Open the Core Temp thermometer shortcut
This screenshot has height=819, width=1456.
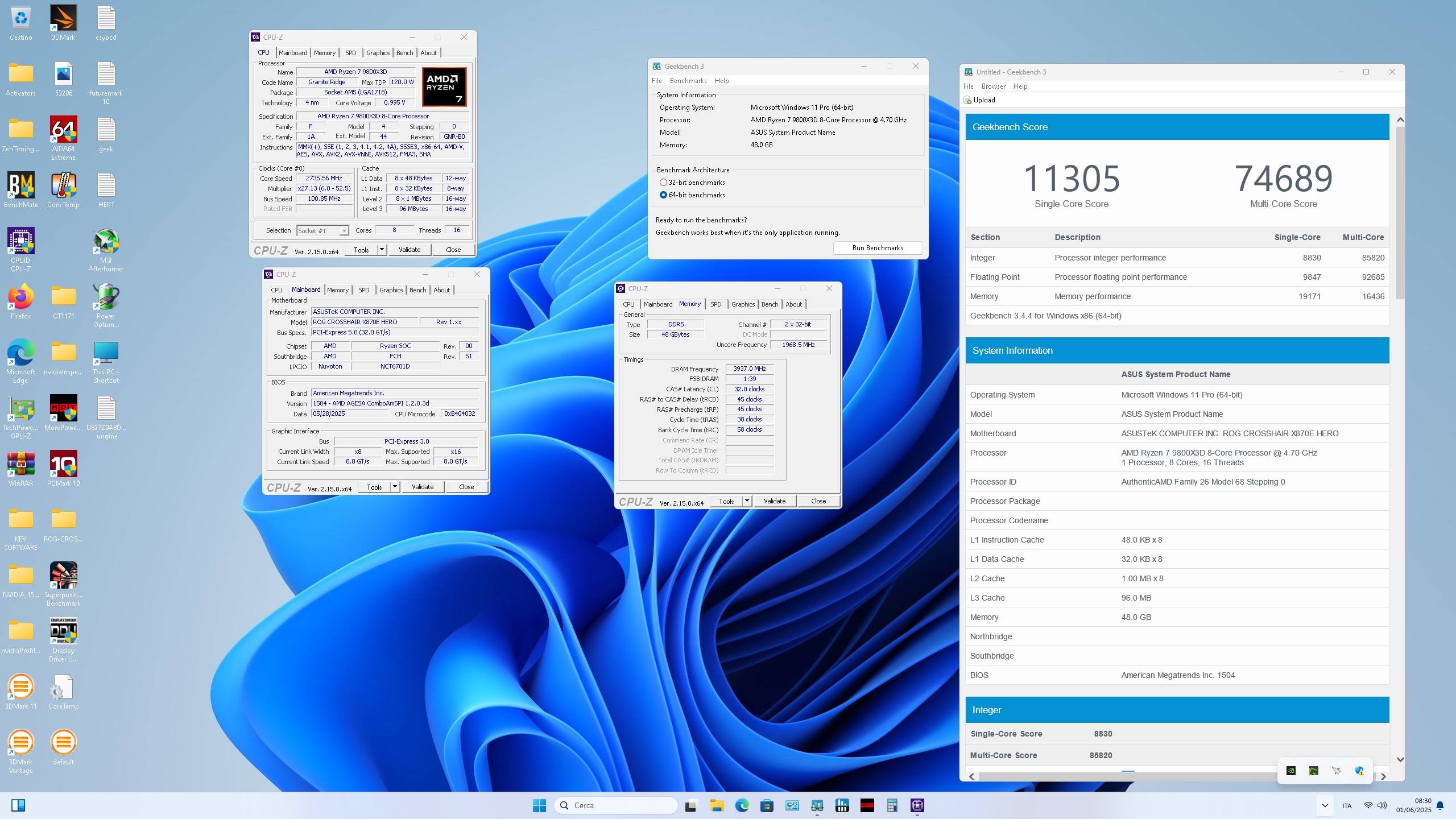point(63,190)
